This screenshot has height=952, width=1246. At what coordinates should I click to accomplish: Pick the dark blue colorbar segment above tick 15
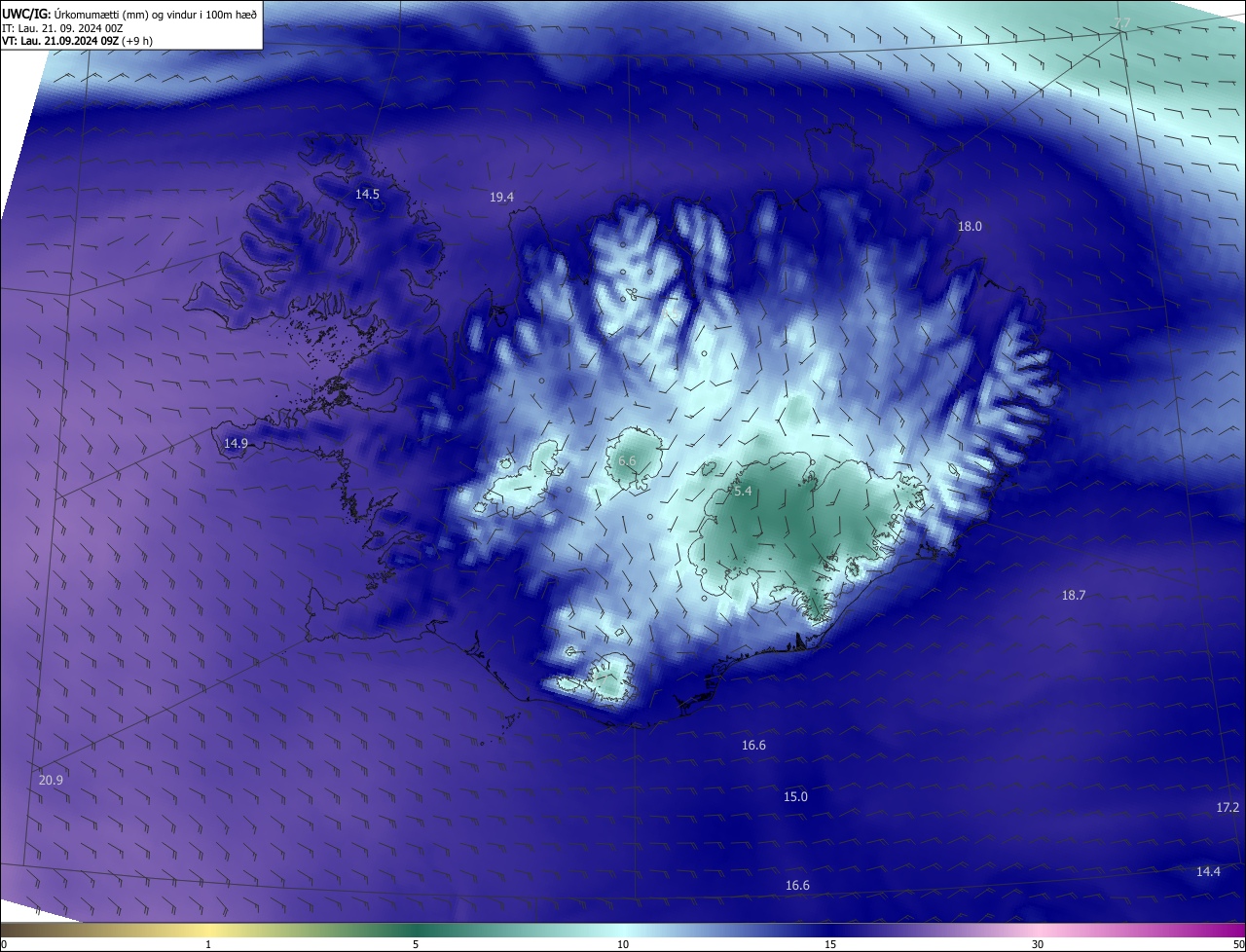point(830,931)
